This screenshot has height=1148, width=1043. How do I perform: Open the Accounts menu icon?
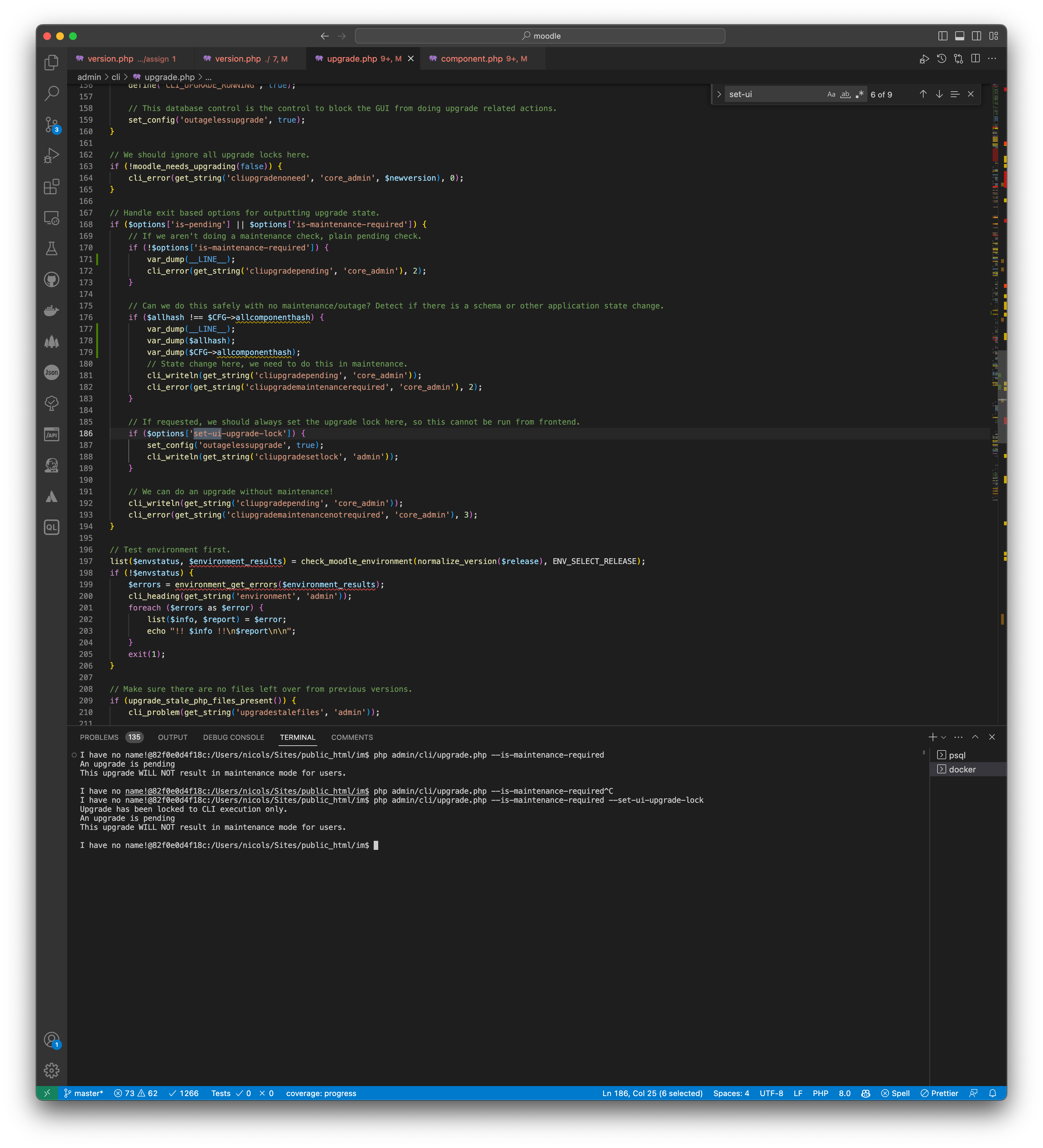51,1040
